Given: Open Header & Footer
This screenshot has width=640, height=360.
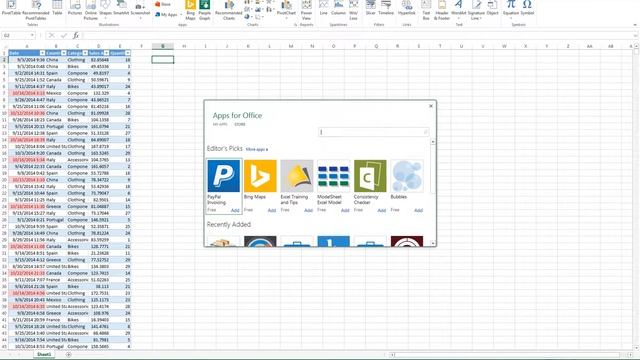Looking at the screenshot, I should tap(442, 10).
